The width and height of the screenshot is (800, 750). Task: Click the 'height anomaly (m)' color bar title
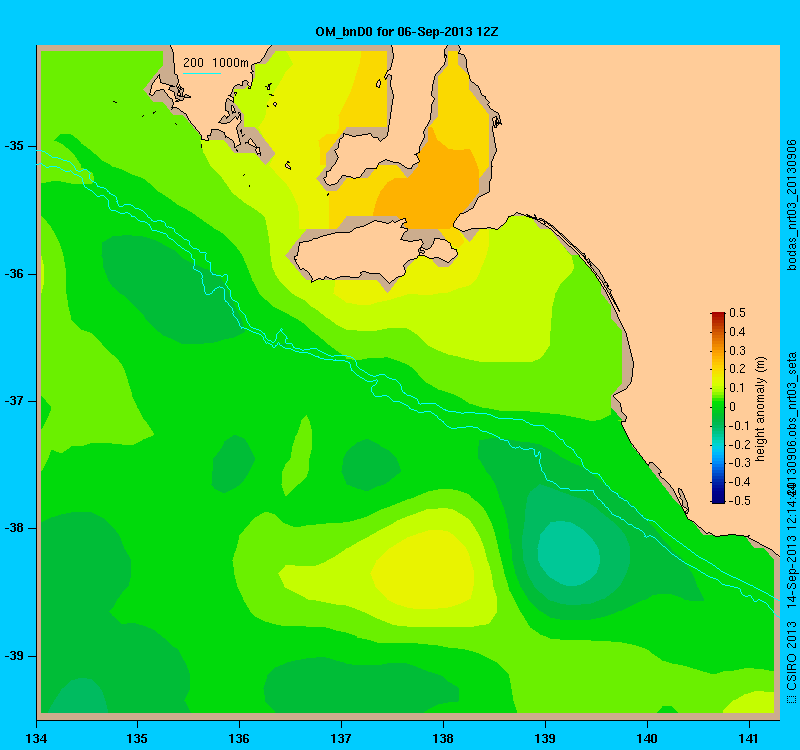[761, 409]
